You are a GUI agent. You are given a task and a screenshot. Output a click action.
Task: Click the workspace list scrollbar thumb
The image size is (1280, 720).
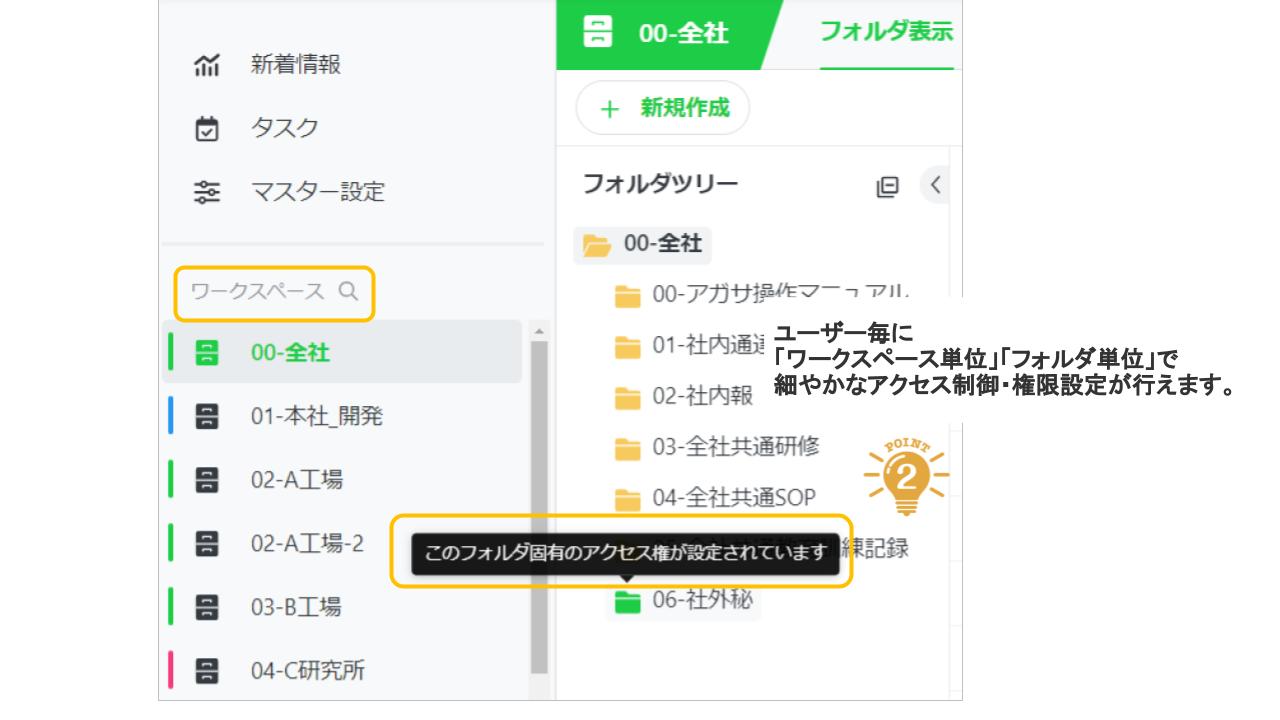click(x=539, y=507)
